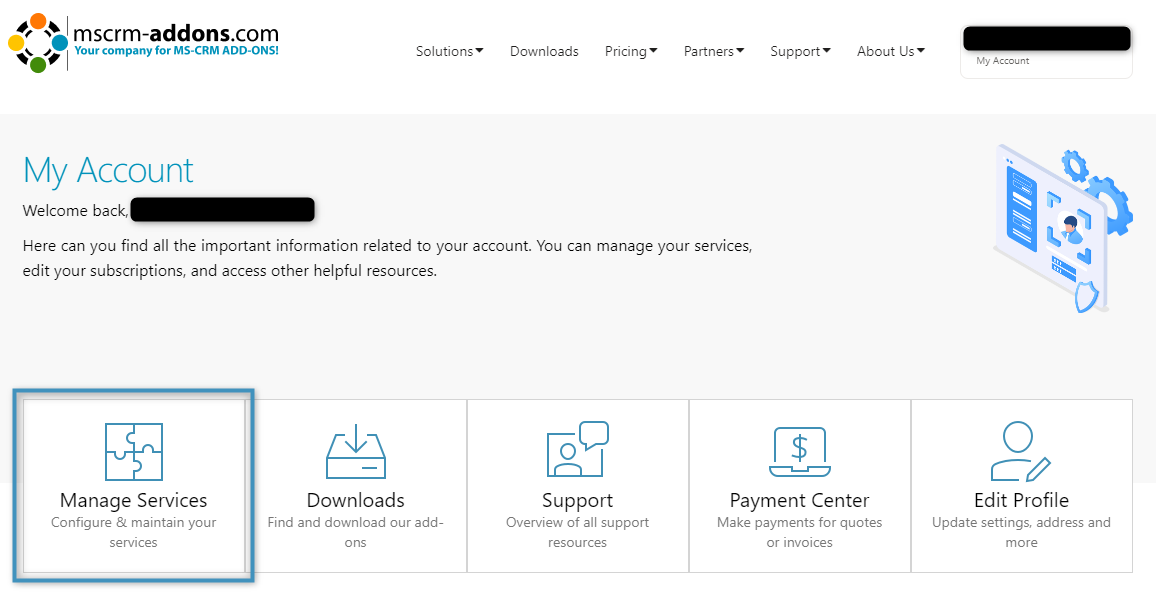Click the My Account page heading
The width and height of the screenshot is (1156, 604).
[108, 170]
